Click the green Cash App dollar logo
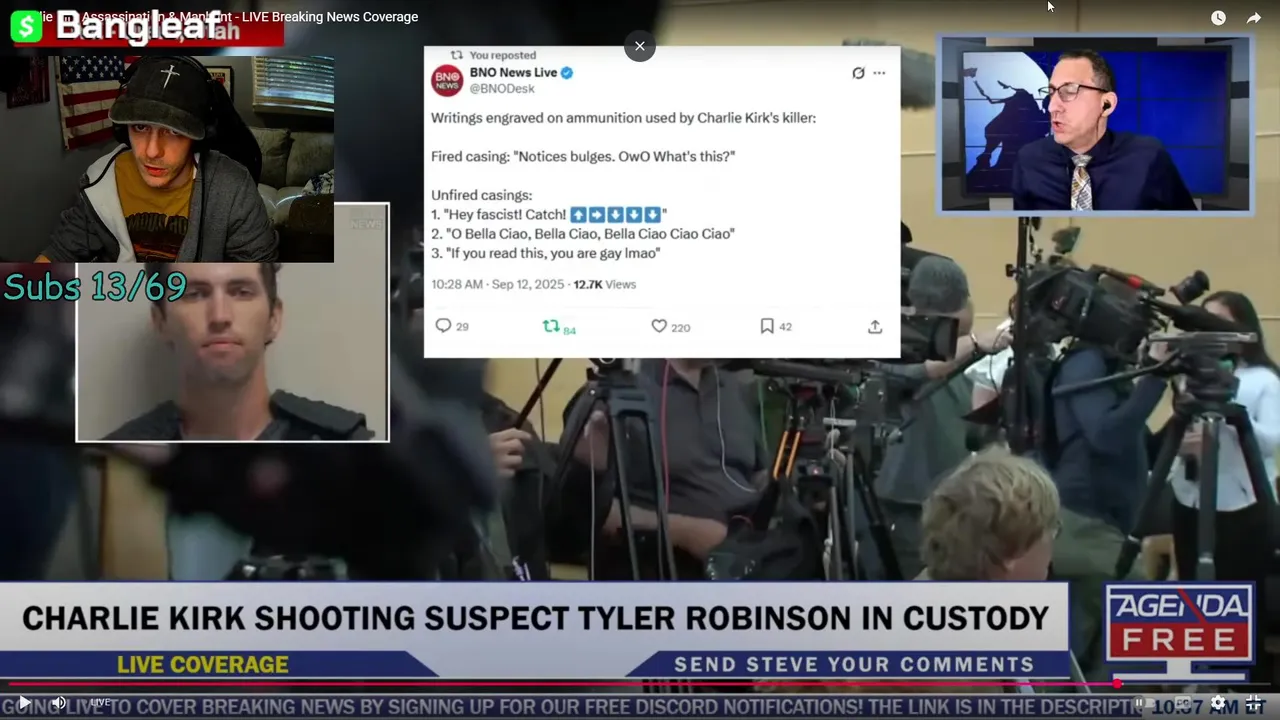This screenshot has height=720, width=1280. click(x=26, y=27)
